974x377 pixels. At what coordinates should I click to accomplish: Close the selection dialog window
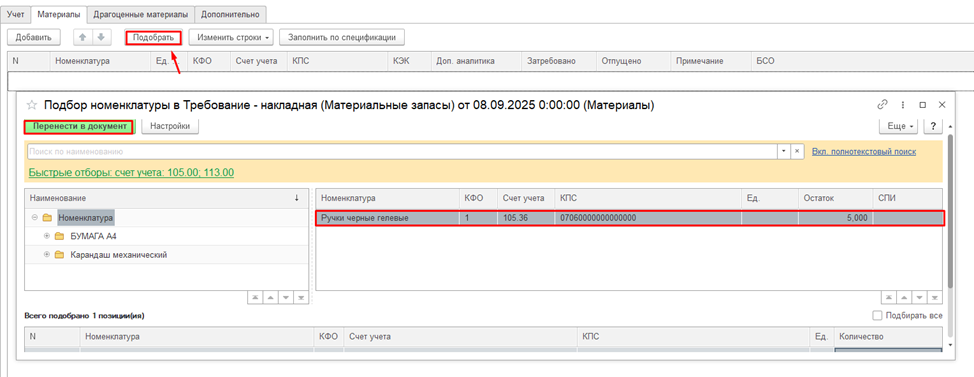click(x=942, y=105)
